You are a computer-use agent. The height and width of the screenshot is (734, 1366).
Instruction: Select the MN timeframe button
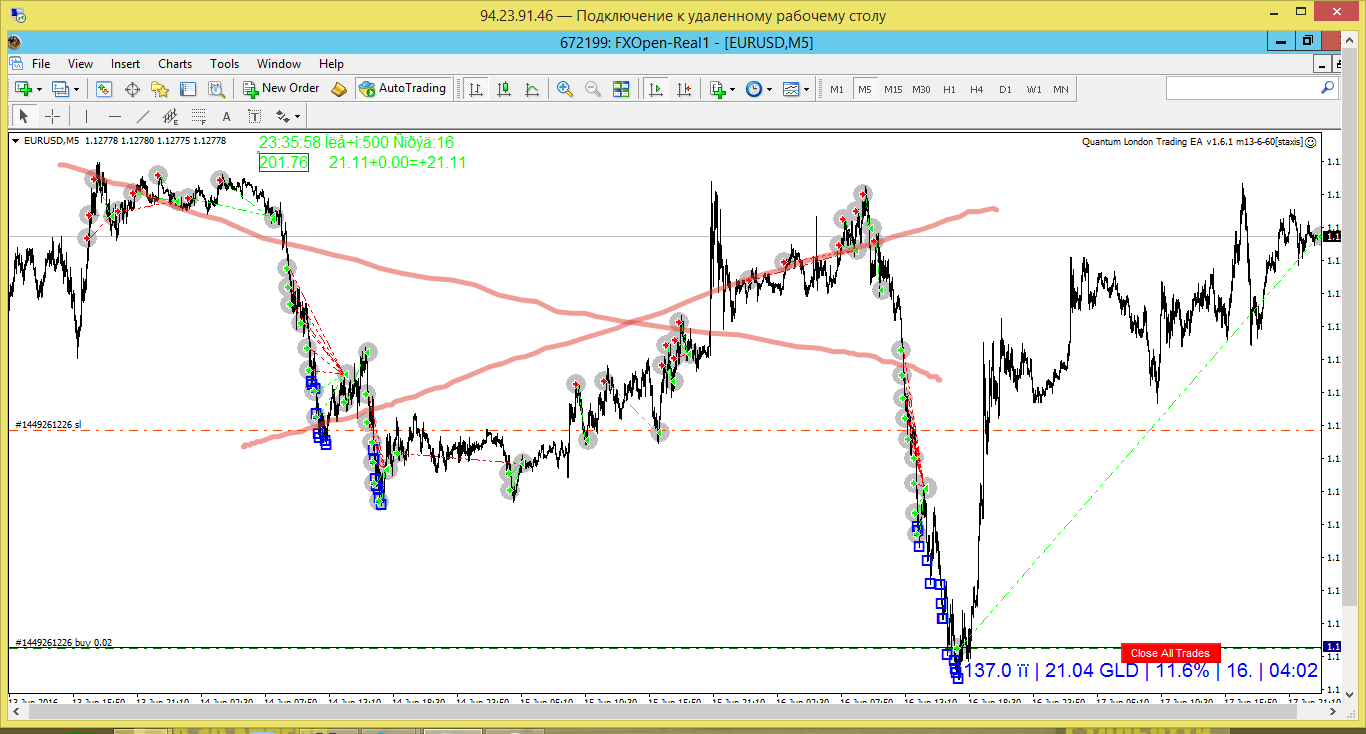point(1061,89)
